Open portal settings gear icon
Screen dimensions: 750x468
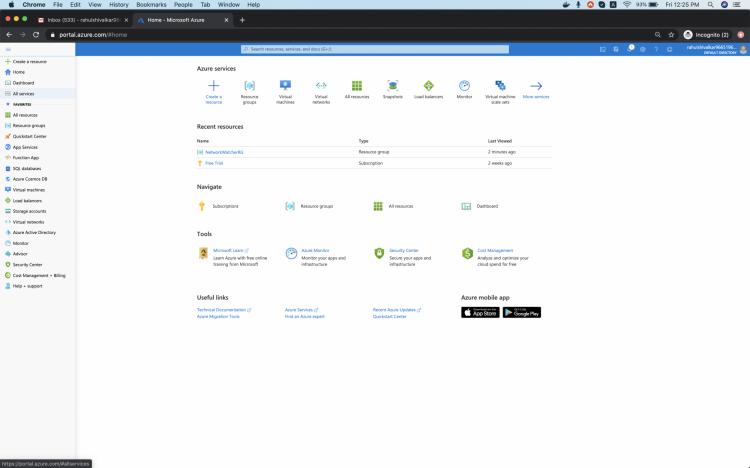pyautogui.click(x=643, y=49)
